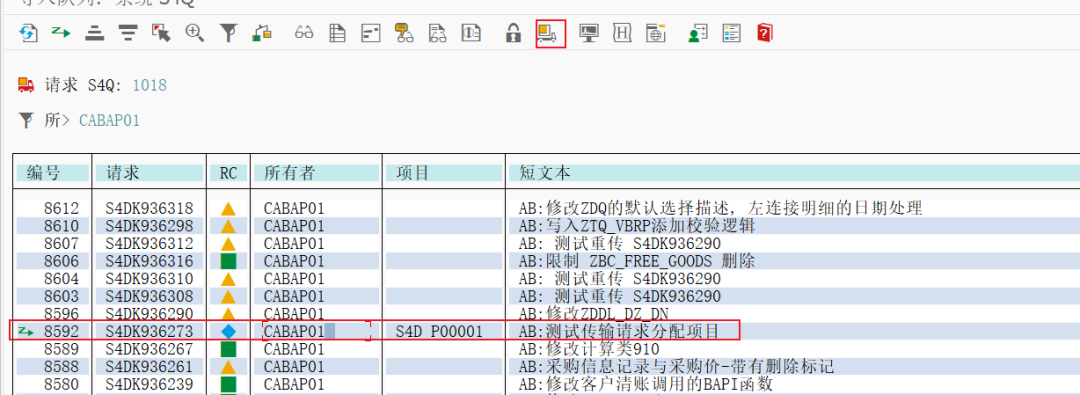Viewport: 1080px width, 395px height.
Task: Click the green arrow marker on row 8592
Action: coord(26,332)
